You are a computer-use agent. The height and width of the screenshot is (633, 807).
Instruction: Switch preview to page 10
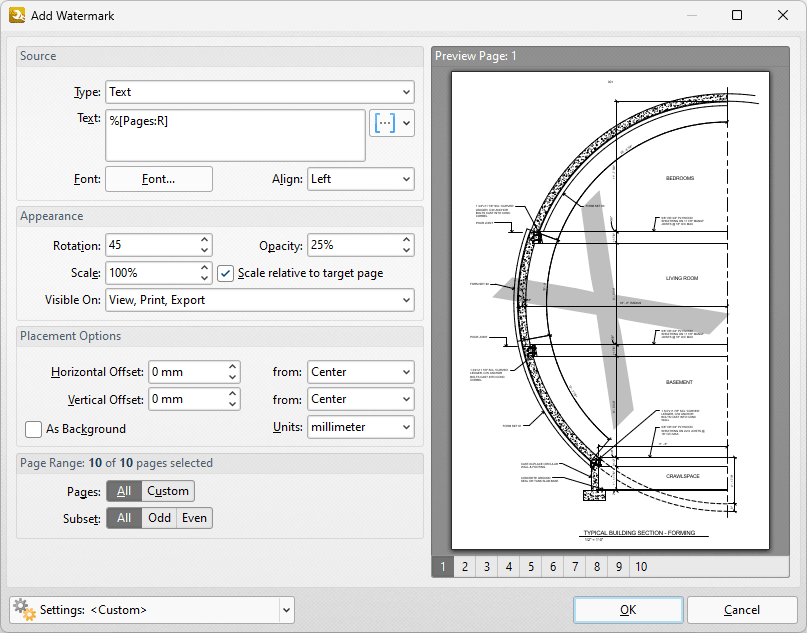pos(640,567)
